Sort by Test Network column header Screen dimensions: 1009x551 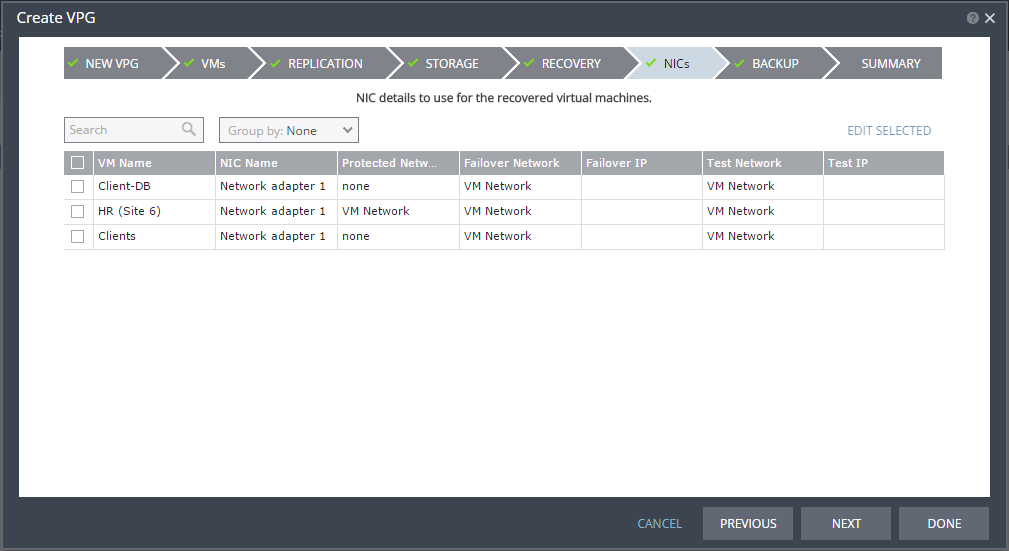tap(763, 163)
